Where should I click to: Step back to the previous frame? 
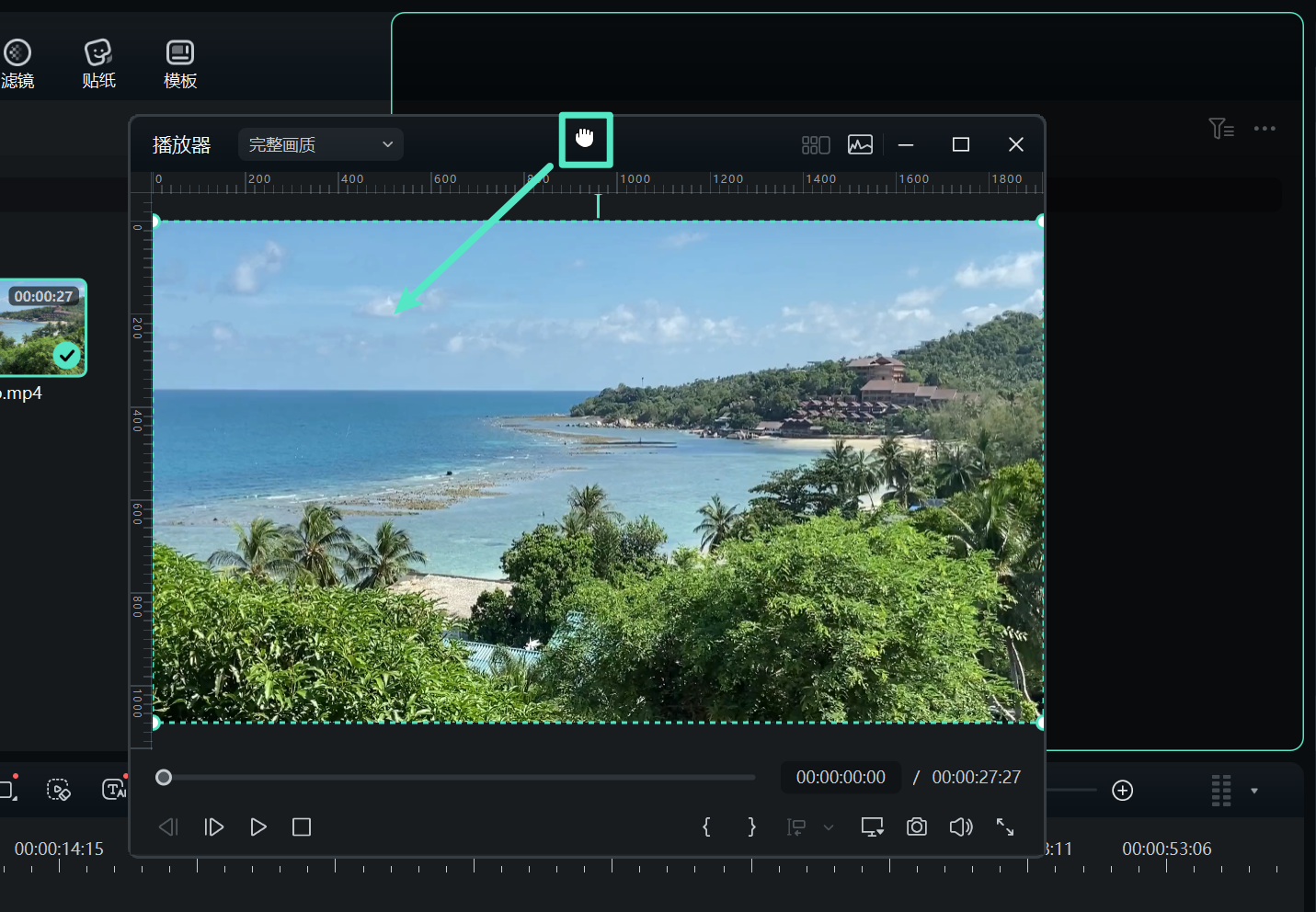point(168,827)
